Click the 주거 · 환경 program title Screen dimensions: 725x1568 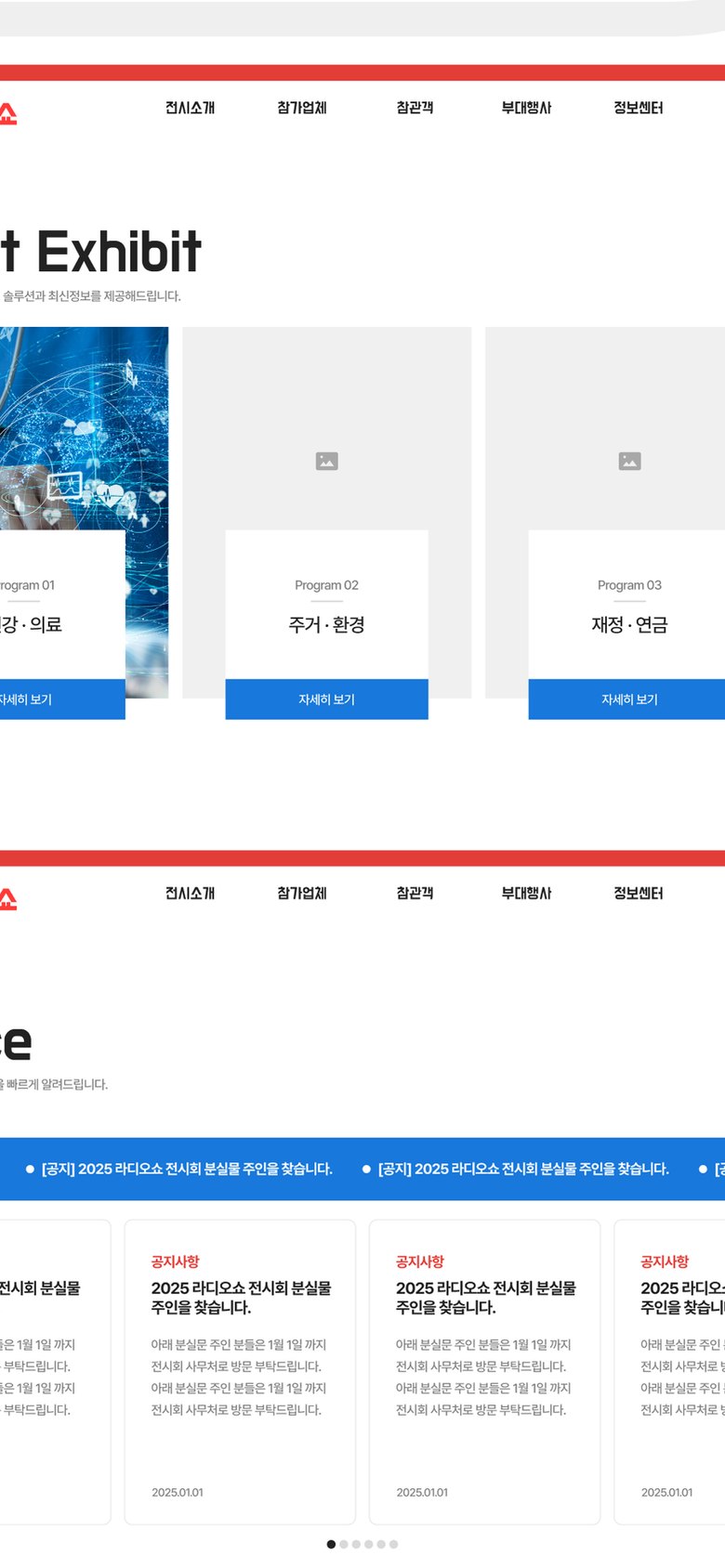coord(326,625)
